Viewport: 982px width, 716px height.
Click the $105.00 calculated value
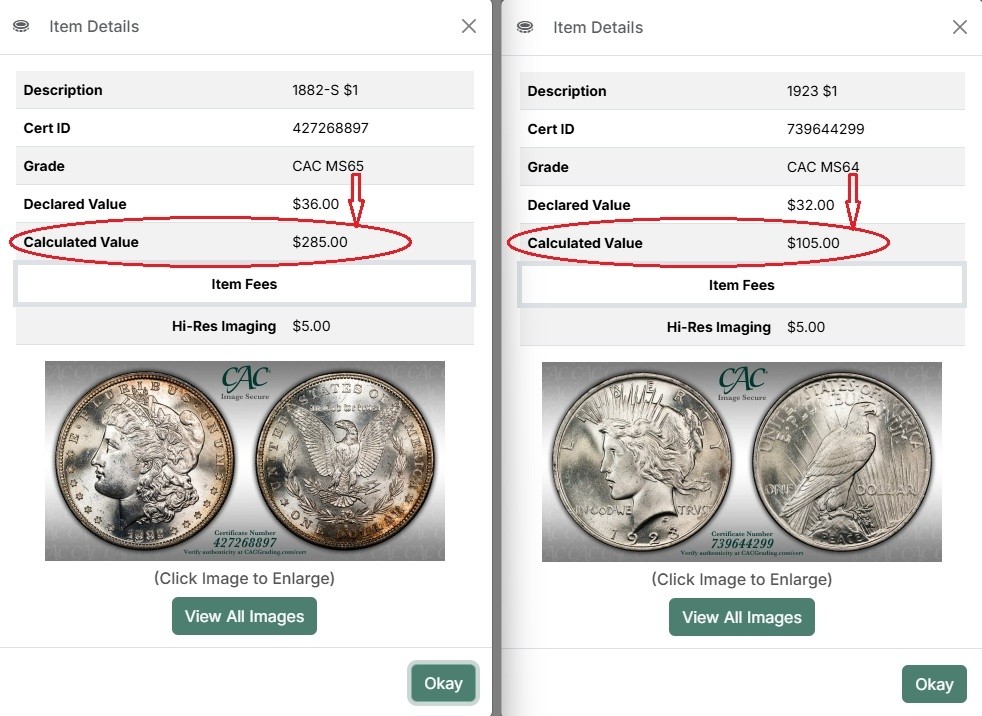tap(813, 243)
